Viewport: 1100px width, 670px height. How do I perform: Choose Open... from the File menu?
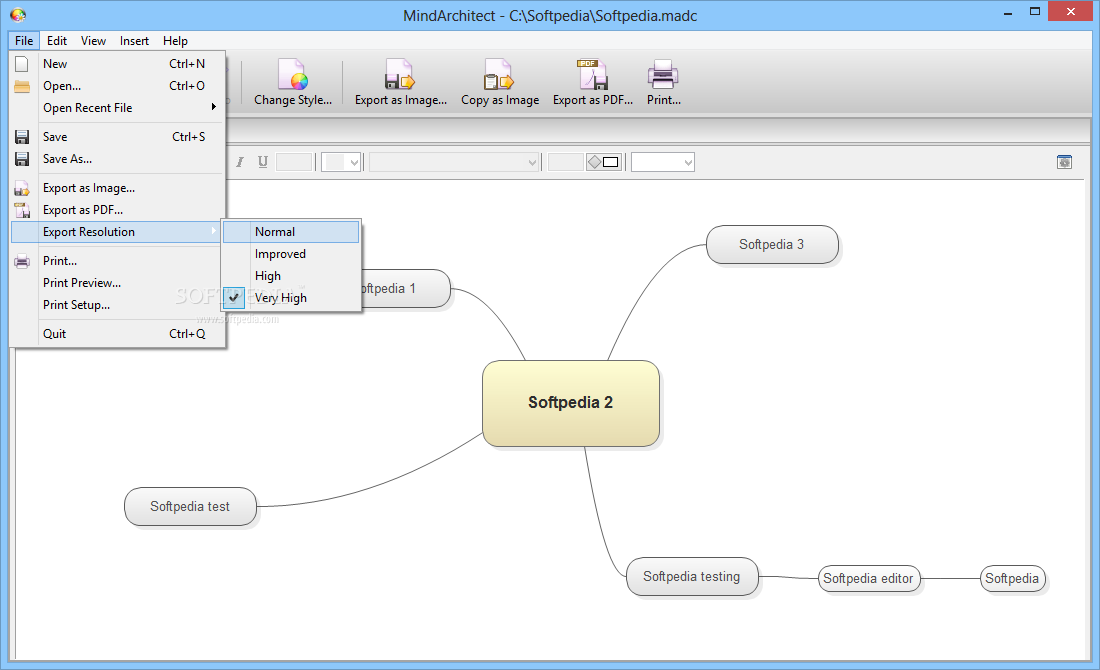118,86
